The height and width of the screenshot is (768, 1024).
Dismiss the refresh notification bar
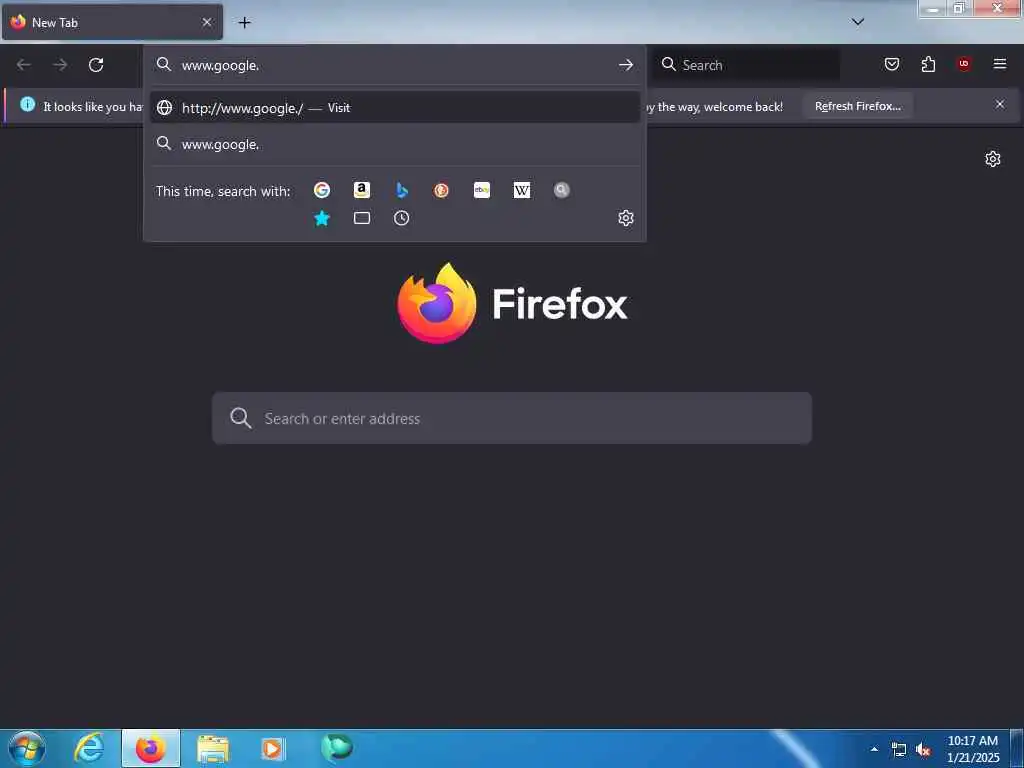pyautogui.click(x=1000, y=104)
